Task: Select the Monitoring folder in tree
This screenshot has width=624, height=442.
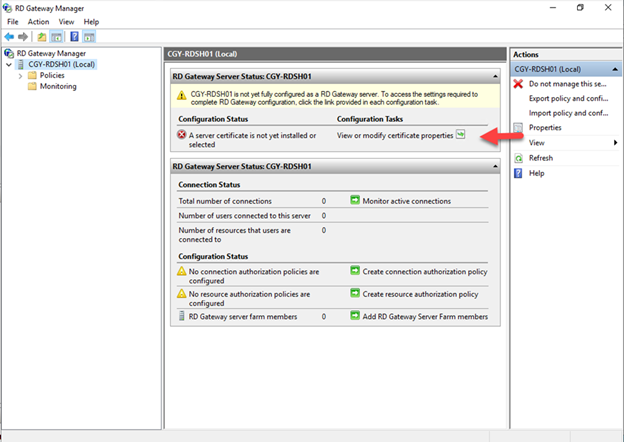Action: coord(58,86)
